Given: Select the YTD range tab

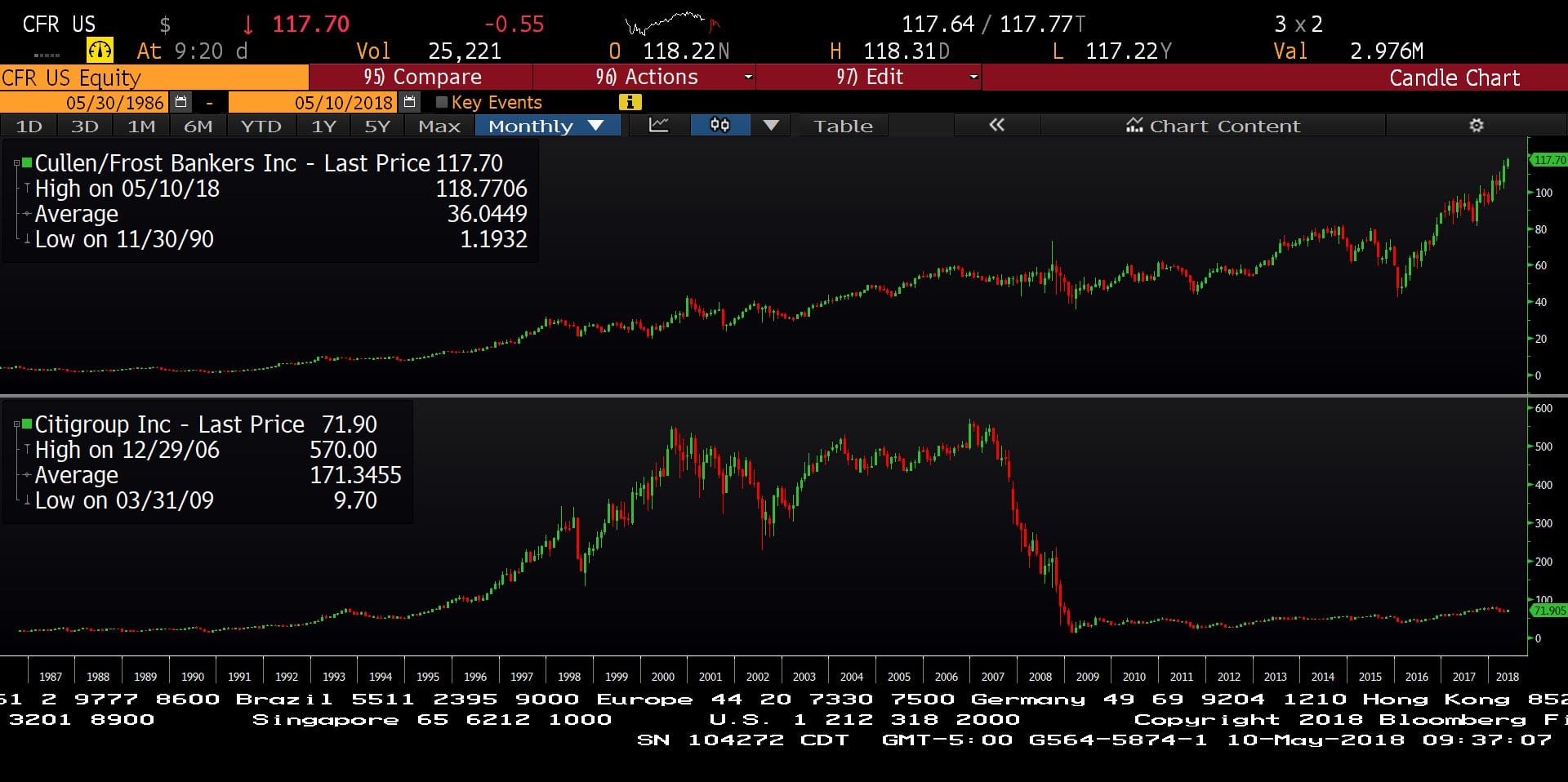Looking at the screenshot, I should pos(261,126).
